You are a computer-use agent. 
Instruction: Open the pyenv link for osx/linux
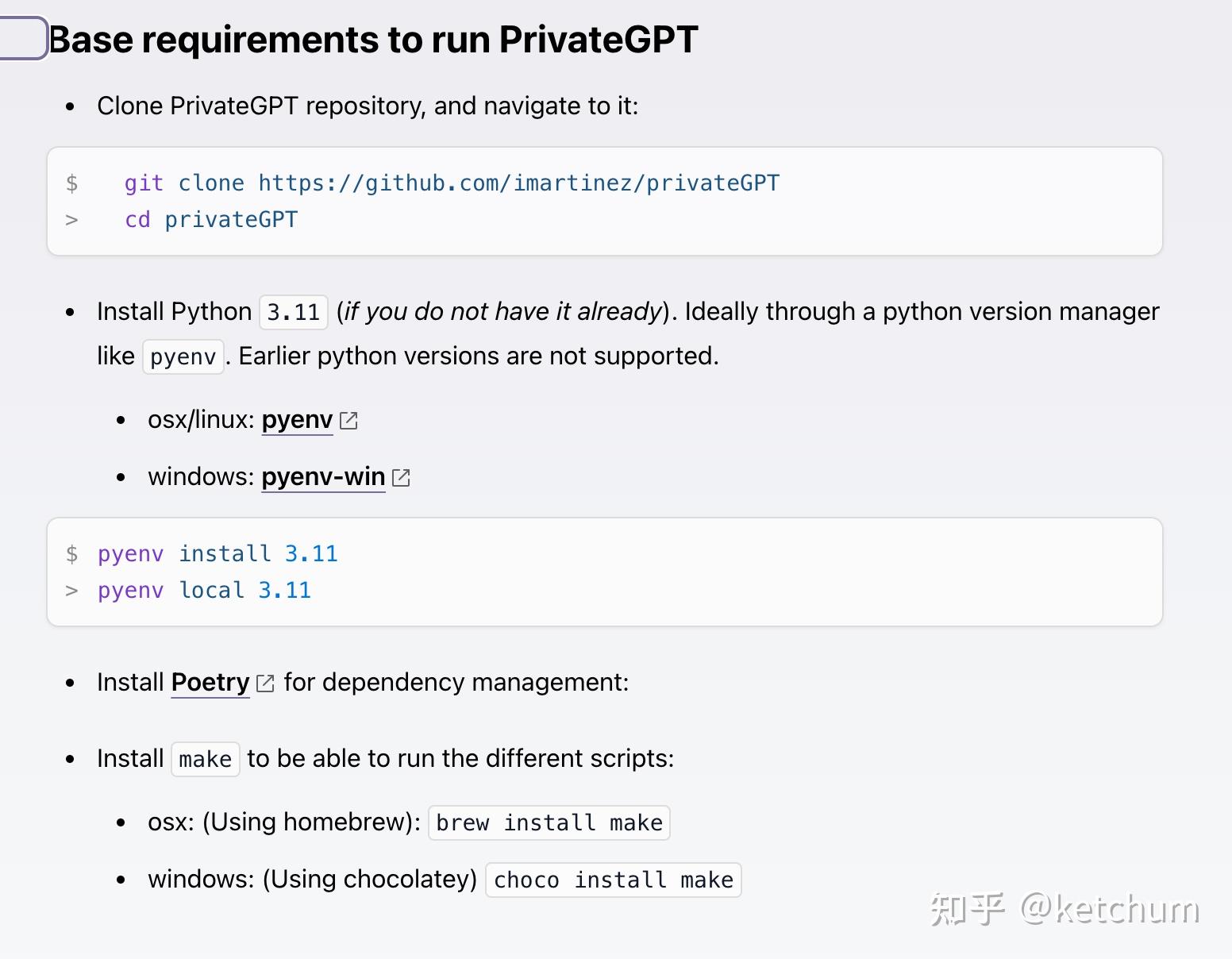click(x=297, y=420)
